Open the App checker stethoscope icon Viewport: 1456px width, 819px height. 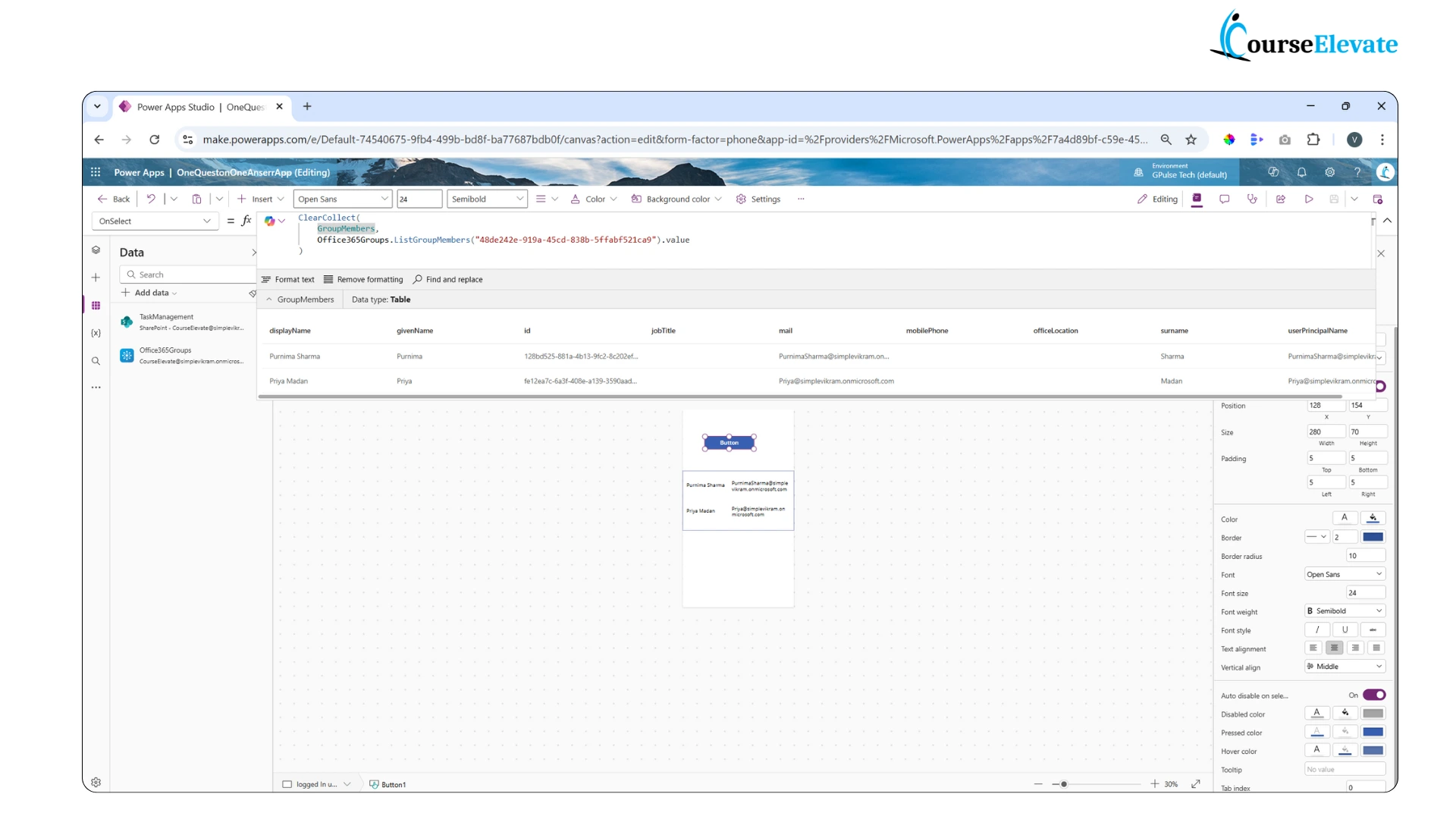pyautogui.click(x=1252, y=199)
